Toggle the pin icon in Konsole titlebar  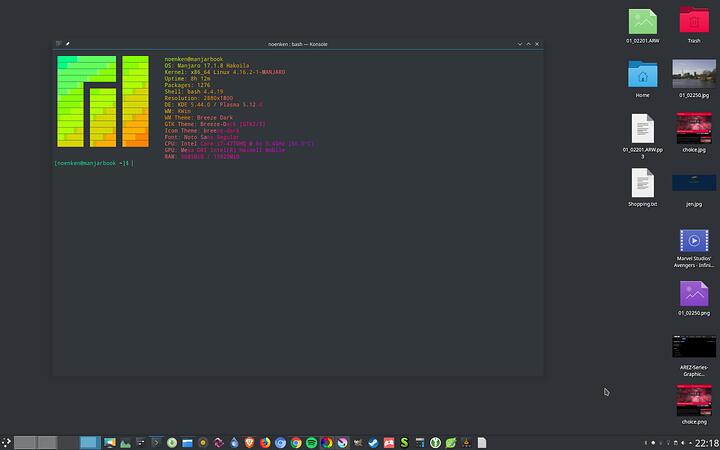[x=68, y=44]
